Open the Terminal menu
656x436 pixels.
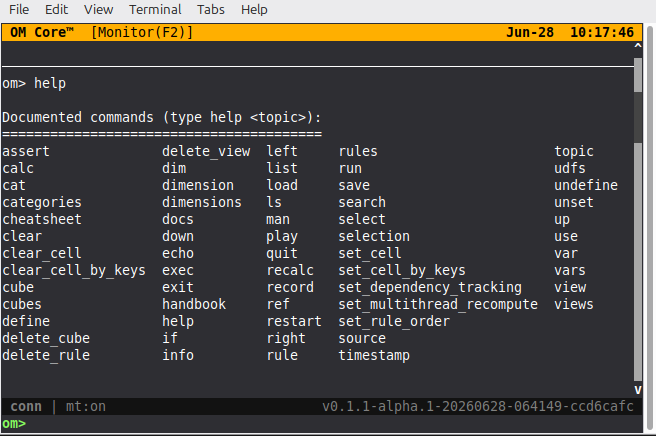[155, 9]
